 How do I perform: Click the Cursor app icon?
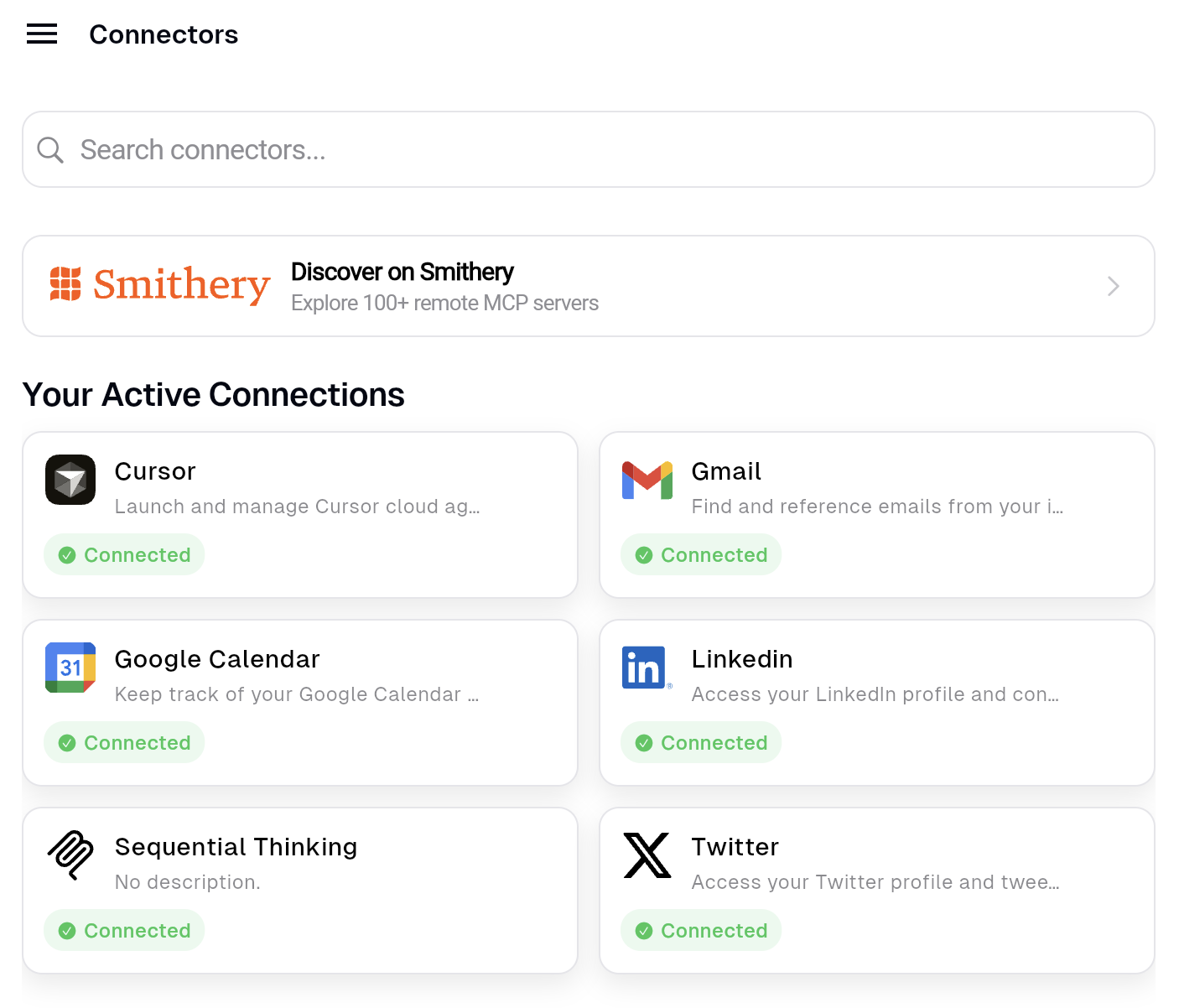point(70,480)
